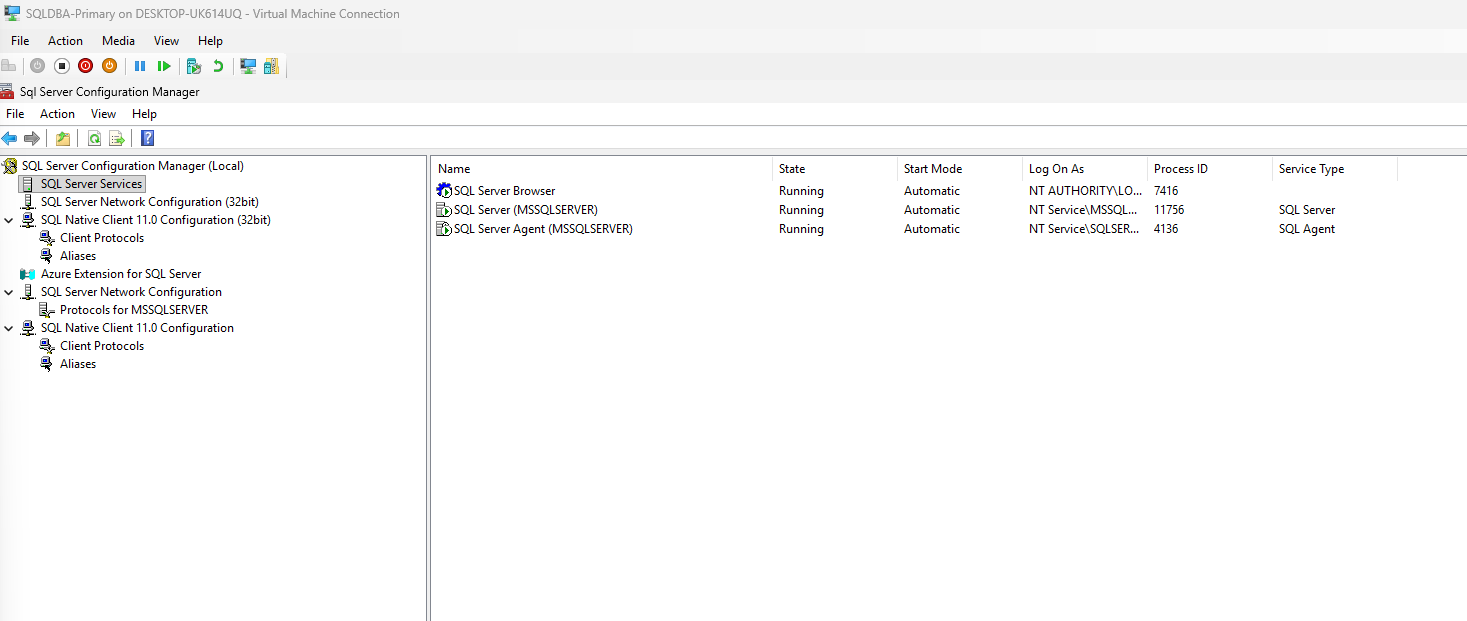Click the Export List toolbar icon
This screenshot has width=1467, height=621.
click(117, 138)
